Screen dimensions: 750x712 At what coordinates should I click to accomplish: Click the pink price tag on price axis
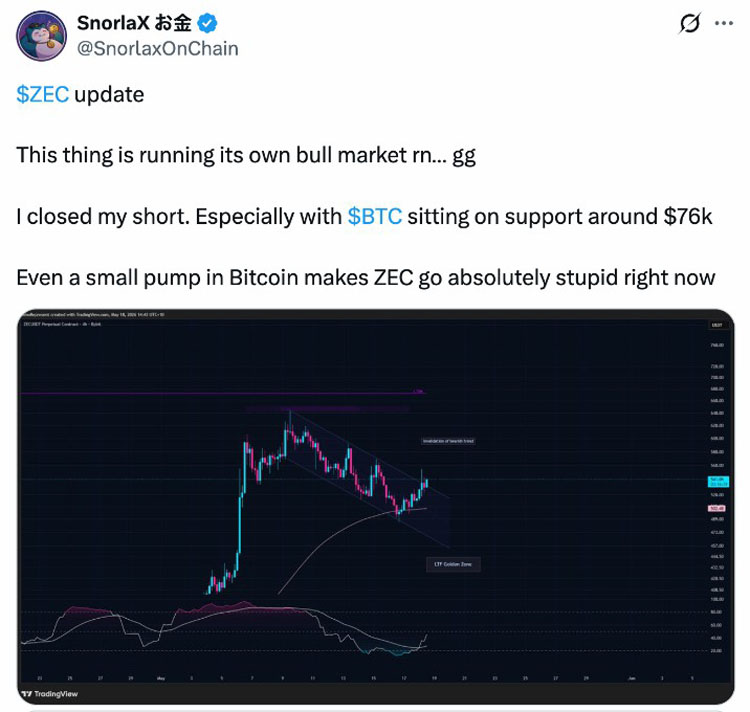click(x=717, y=508)
